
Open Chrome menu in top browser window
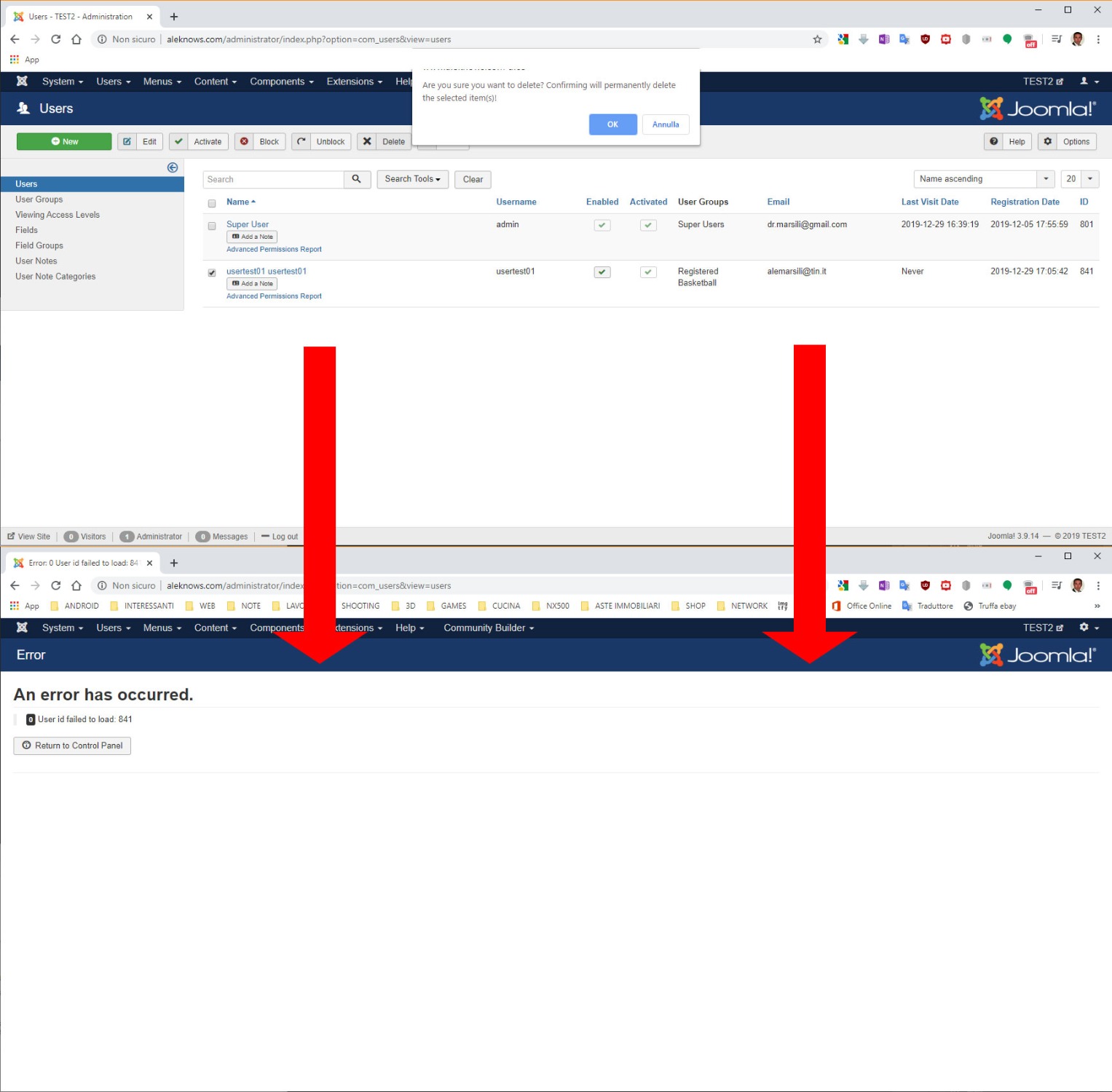click(1098, 39)
